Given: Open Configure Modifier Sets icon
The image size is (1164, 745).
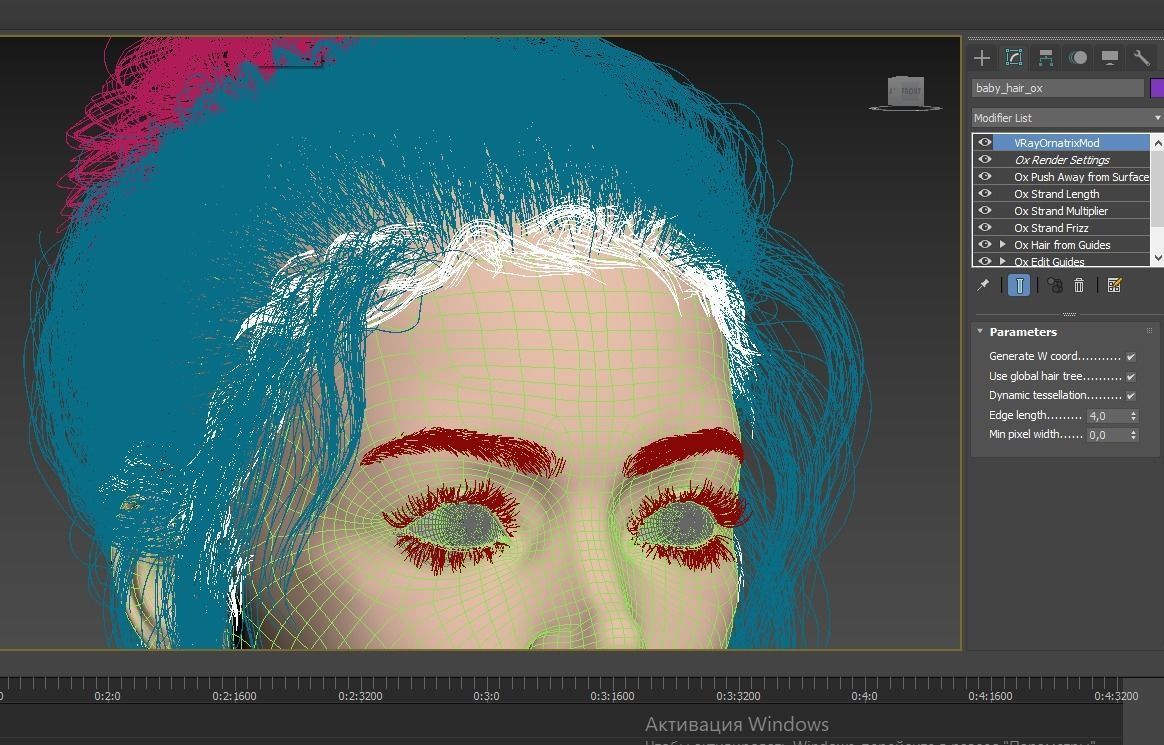Looking at the screenshot, I should click(x=1115, y=286).
